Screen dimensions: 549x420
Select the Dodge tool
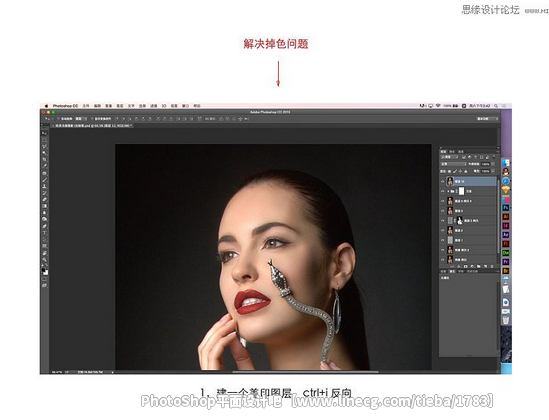point(44,219)
